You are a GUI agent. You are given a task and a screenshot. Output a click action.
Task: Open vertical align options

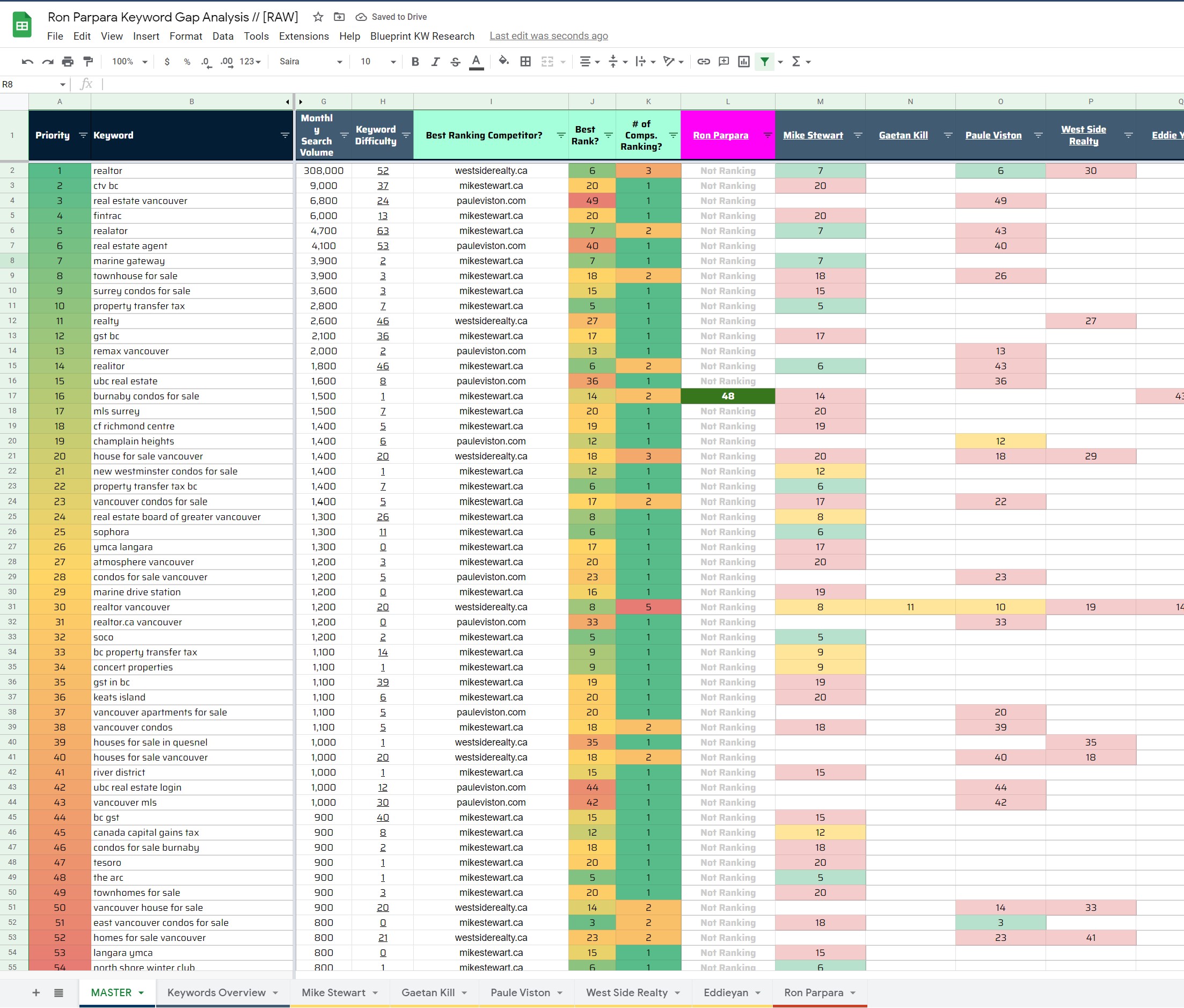pos(618,62)
